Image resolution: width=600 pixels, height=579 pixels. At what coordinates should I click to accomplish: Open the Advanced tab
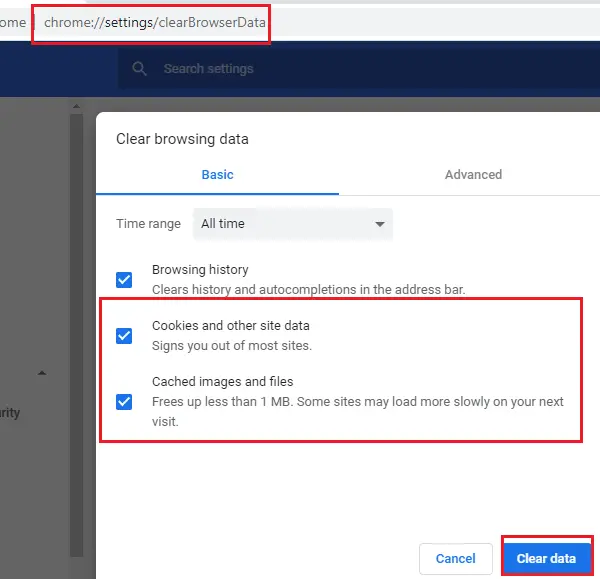tap(473, 174)
